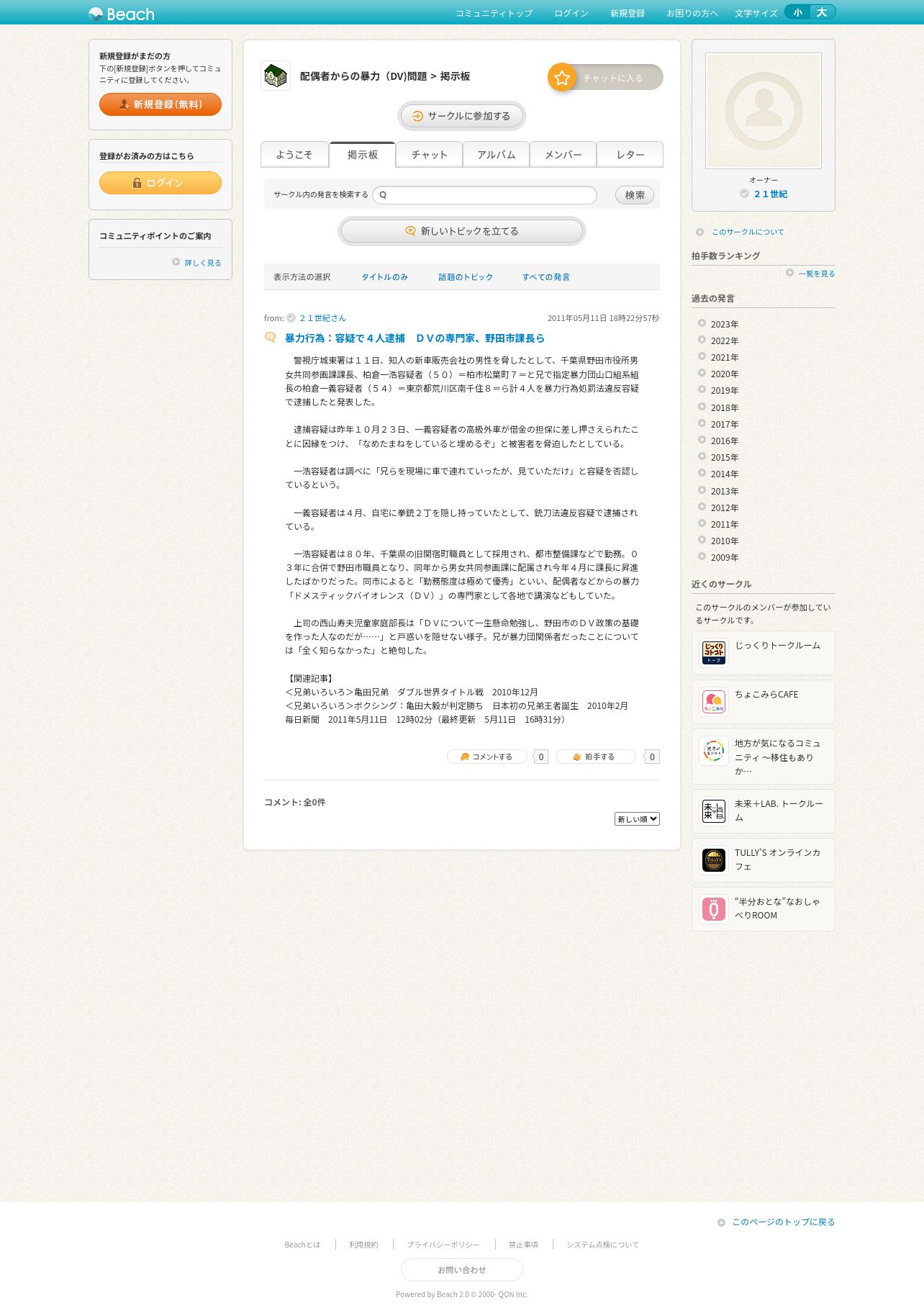Open 未来+LAB. トークルーム circle icon

pos(714,811)
